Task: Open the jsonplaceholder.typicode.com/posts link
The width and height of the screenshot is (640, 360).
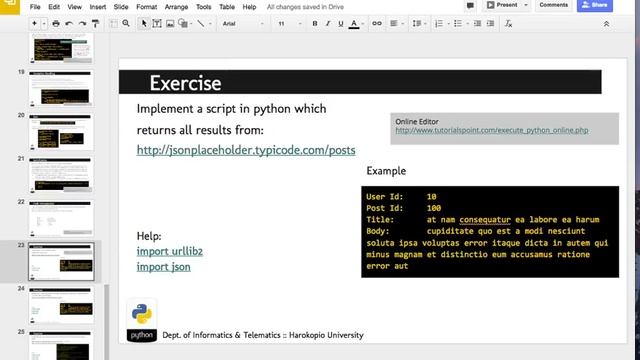Action: (246, 150)
